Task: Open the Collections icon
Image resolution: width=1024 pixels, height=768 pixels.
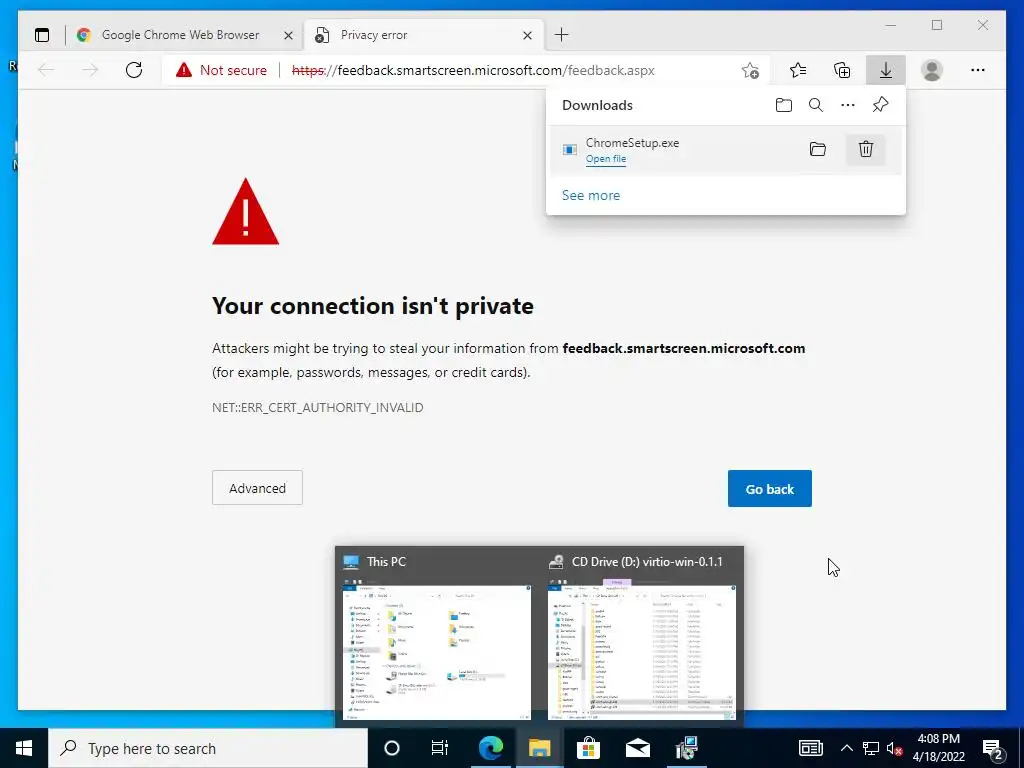Action: (842, 70)
